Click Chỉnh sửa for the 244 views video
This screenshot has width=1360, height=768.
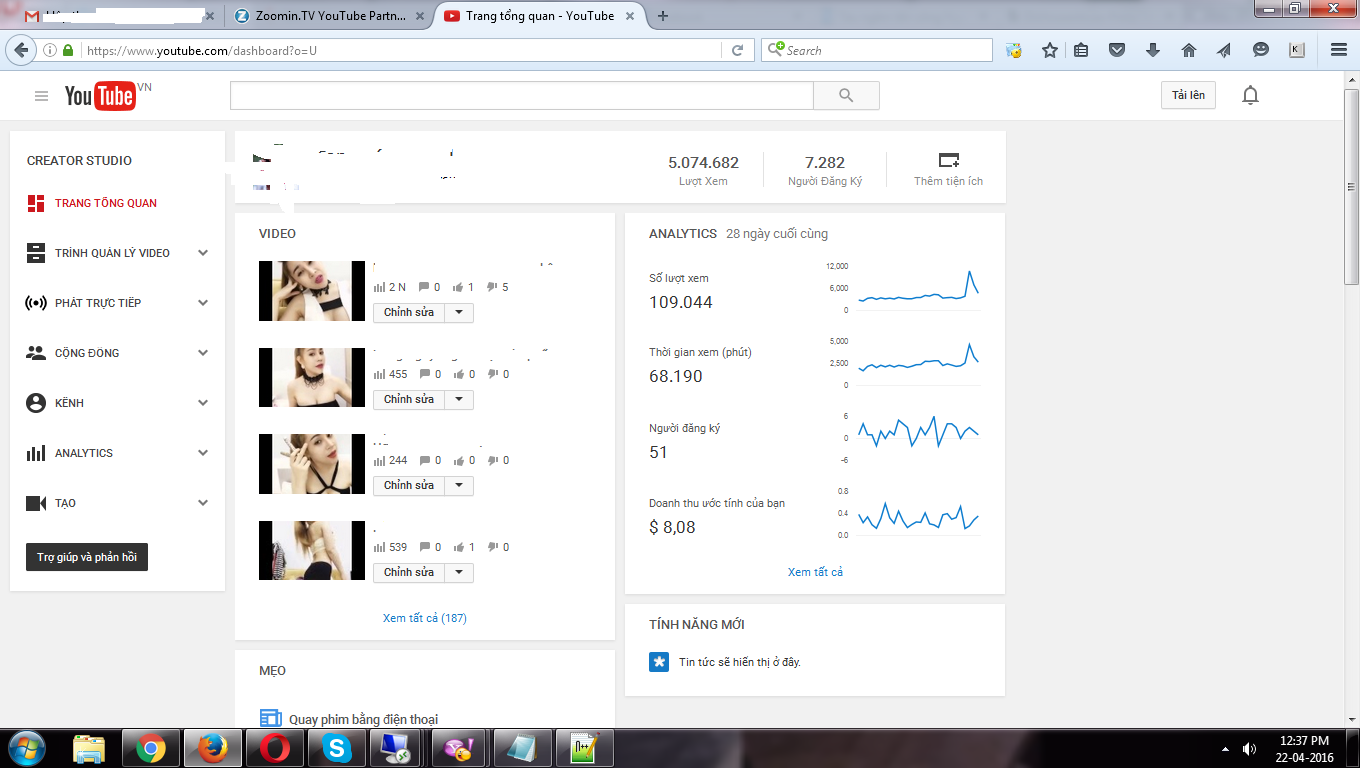(409, 485)
